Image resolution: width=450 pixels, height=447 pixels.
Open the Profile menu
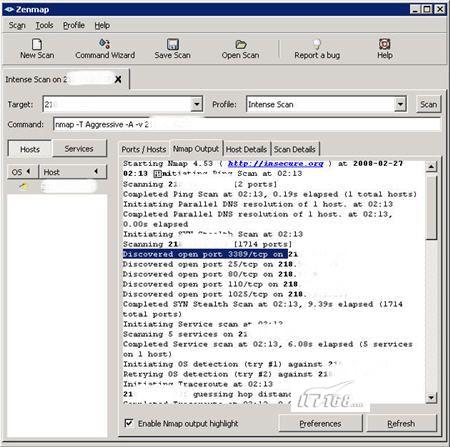pyautogui.click(x=74, y=25)
